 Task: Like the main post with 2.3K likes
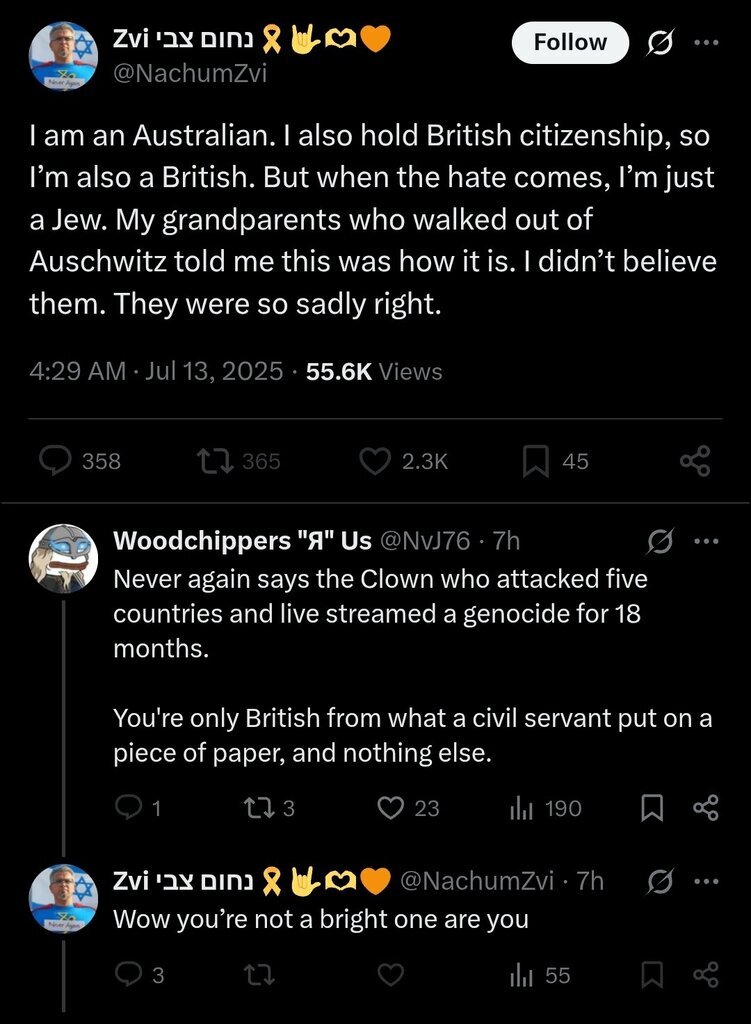(x=374, y=461)
